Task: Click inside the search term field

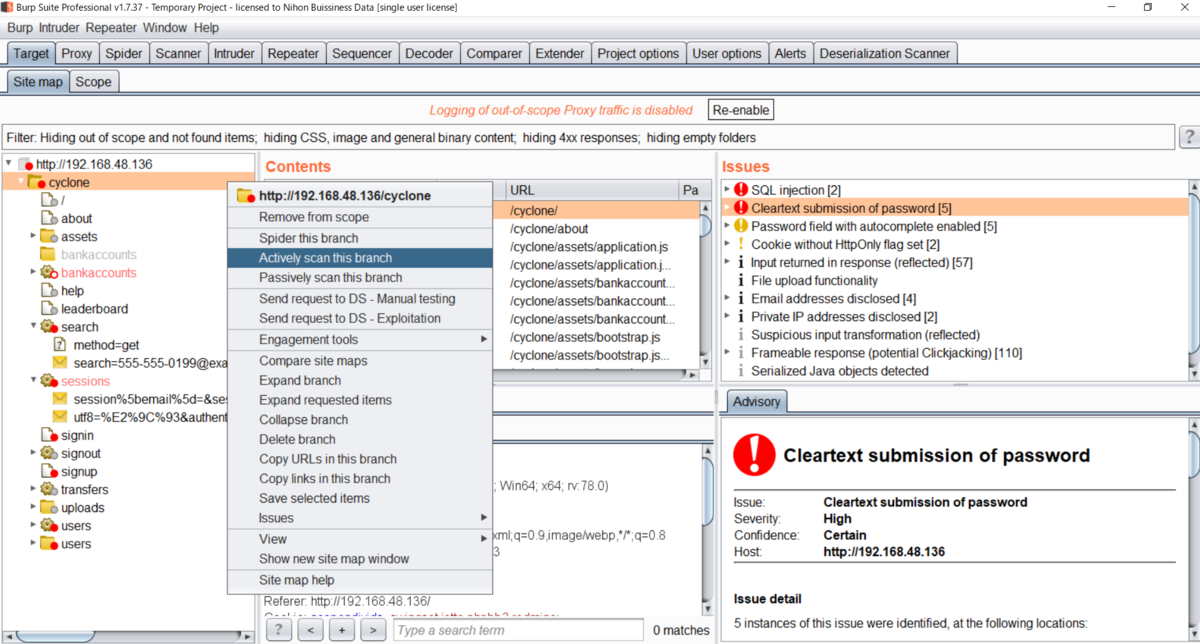Action: click(x=517, y=630)
